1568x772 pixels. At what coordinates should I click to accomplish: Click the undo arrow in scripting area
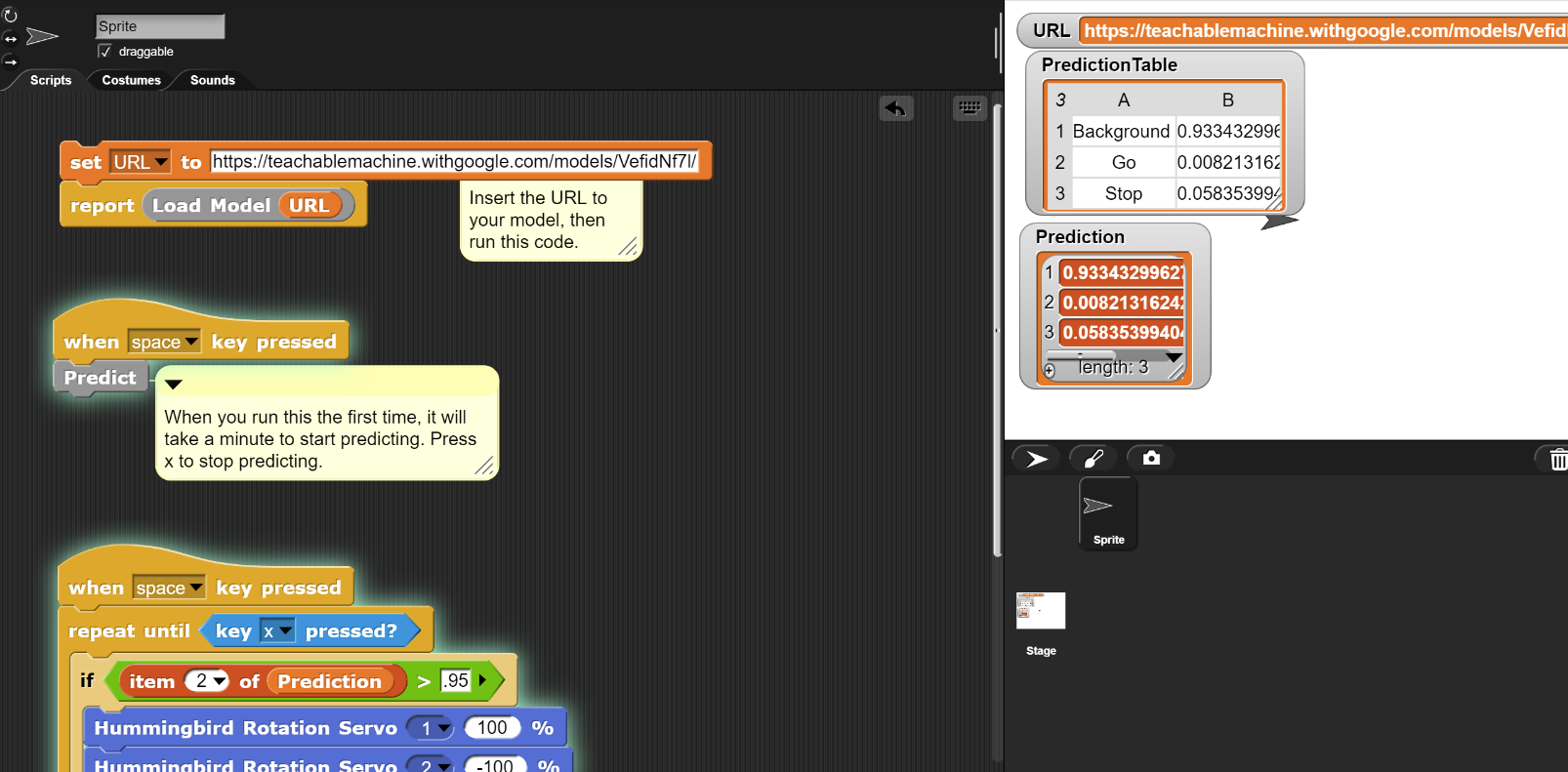click(x=895, y=108)
